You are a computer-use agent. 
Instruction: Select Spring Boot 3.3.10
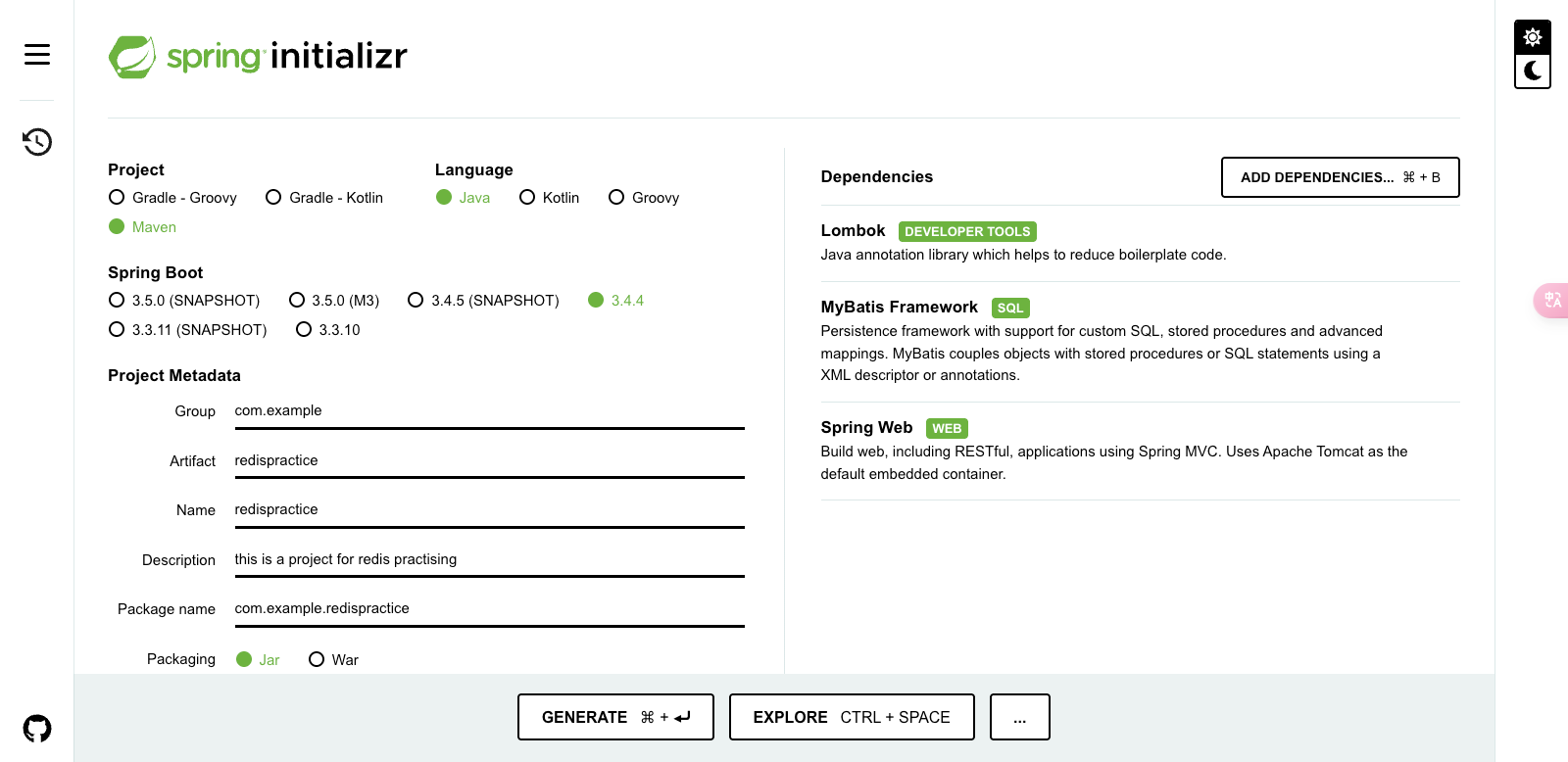(328, 330)
